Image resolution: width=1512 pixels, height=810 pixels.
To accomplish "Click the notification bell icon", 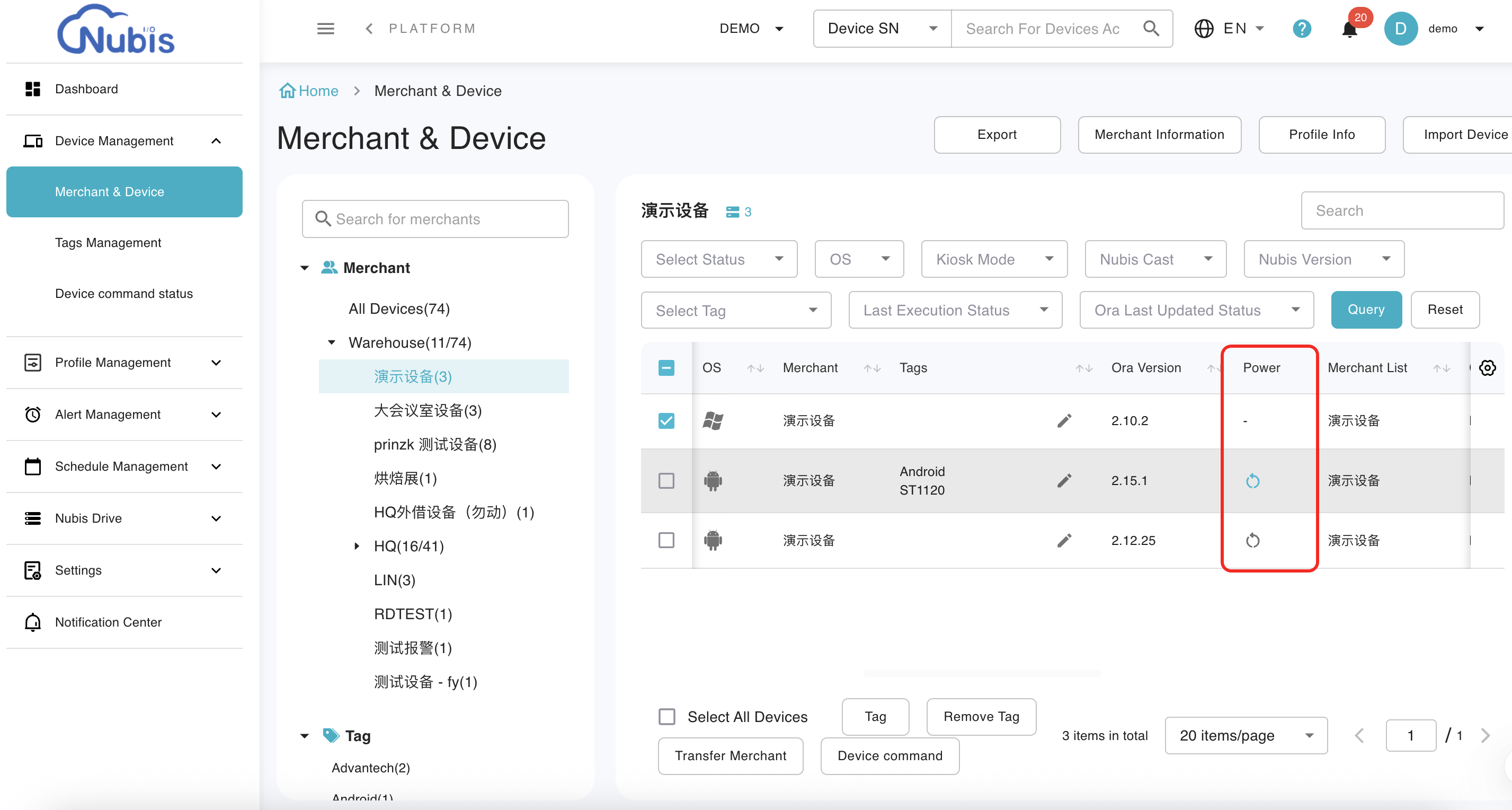I will [1349, 29].
